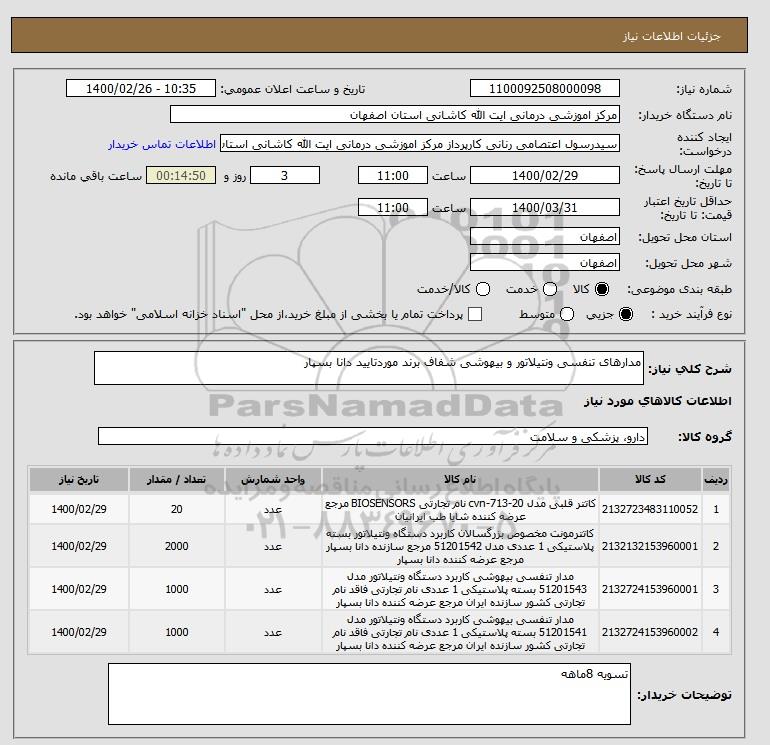Screen dimensions: 770x745
Task: Click the breathing circuit model 51201541 item name
Action: pyautogui.click(x=460, y=633)
